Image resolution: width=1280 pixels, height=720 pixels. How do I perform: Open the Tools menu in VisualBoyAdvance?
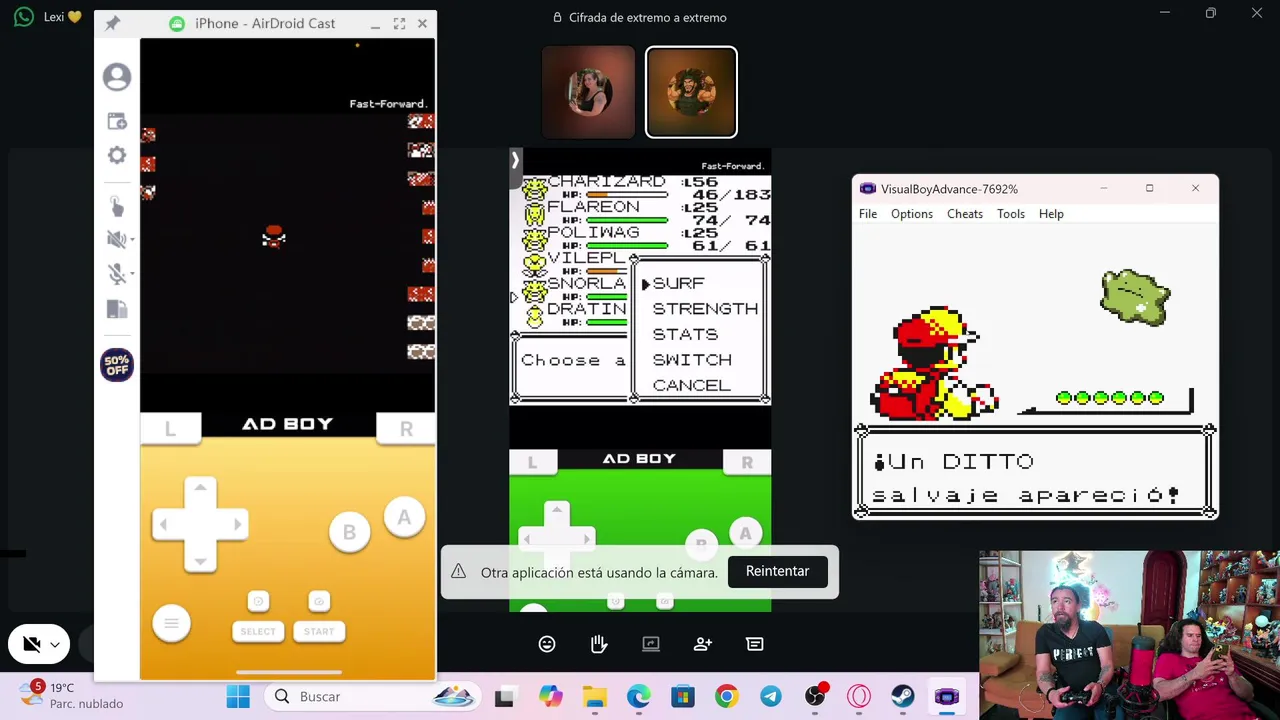pos(1011,214)
